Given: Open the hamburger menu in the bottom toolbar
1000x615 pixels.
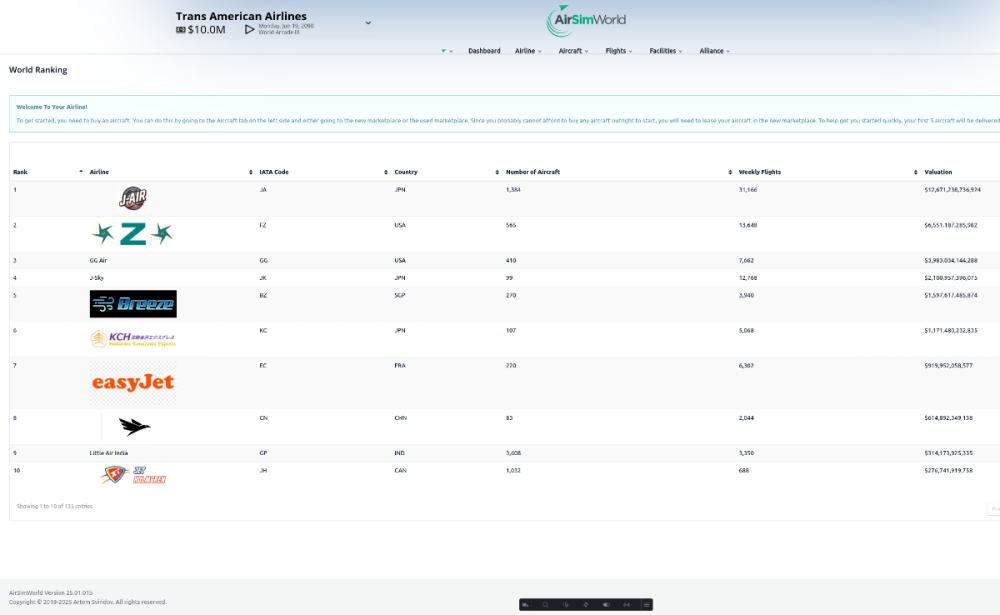Looking at the screenshot, I should [647, 604].
